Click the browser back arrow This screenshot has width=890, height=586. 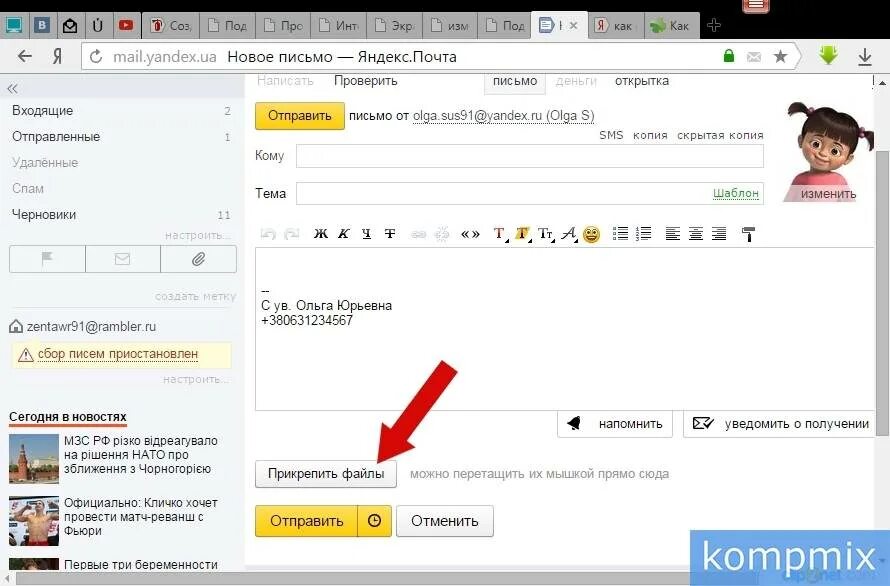pyautogui.click(x=25, y=56)
